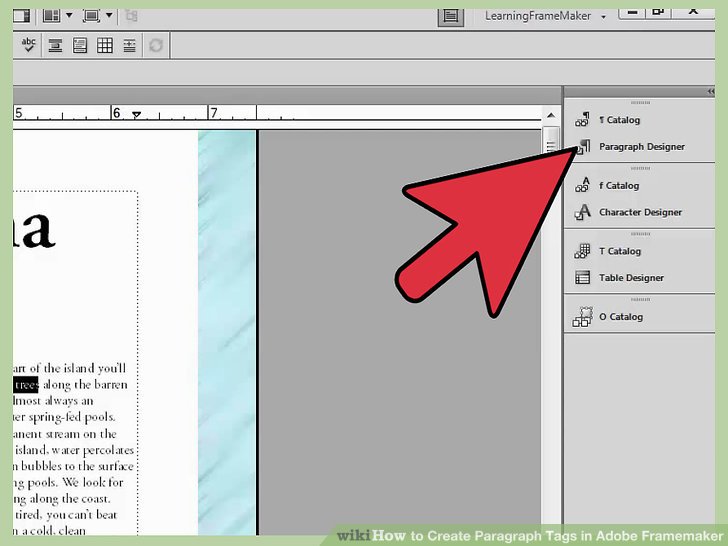Open the LearningFrameMaker workspace dropdown

coord(546,16)
